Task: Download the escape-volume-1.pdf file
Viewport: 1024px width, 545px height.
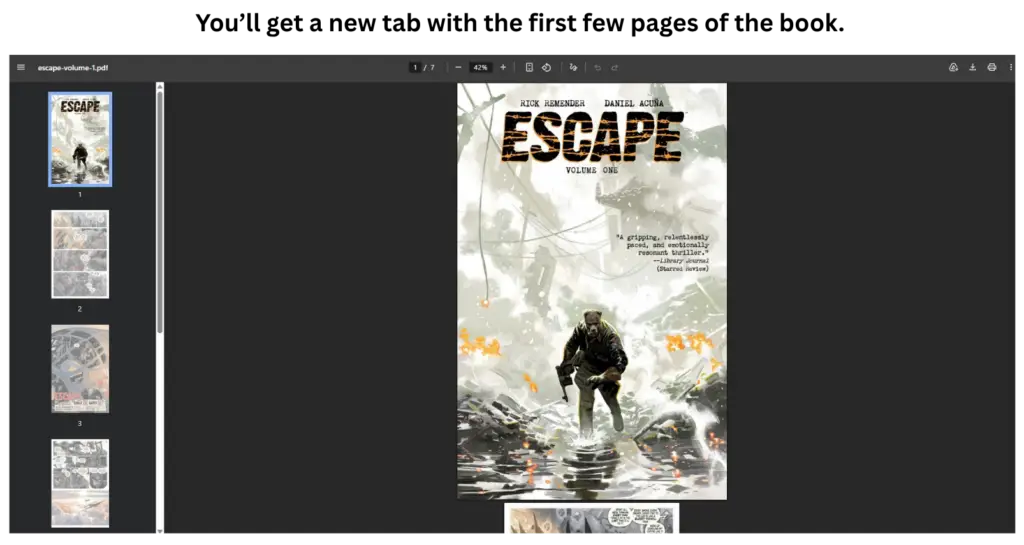Action: 972,67
